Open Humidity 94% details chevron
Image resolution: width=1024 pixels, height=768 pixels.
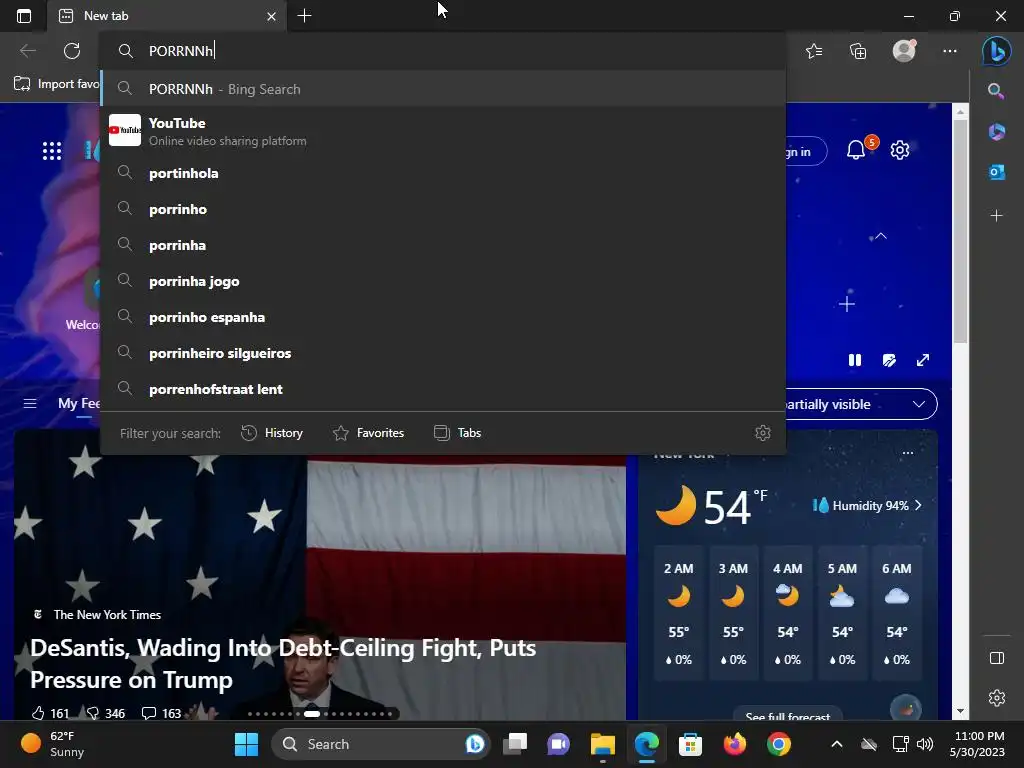click(918, 505)
